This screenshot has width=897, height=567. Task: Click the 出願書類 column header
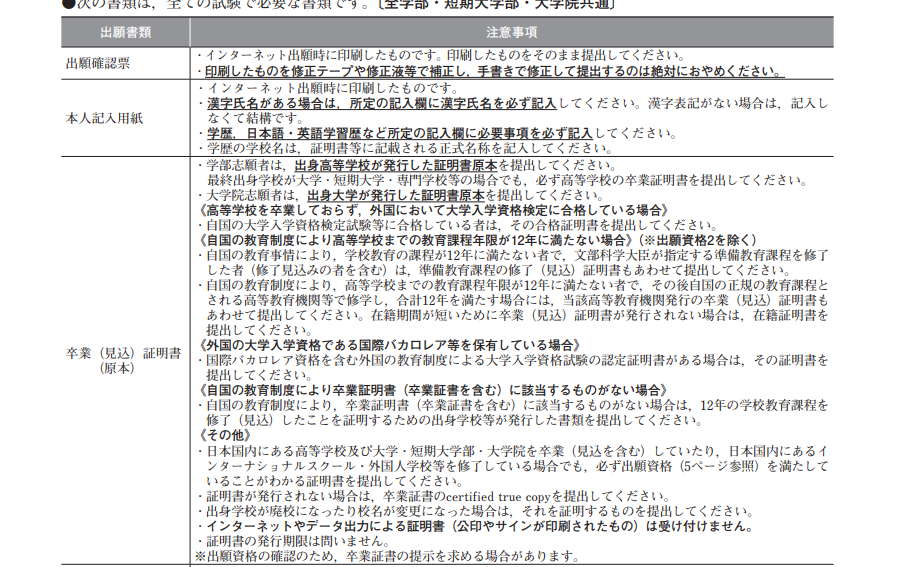pos(125,33)
